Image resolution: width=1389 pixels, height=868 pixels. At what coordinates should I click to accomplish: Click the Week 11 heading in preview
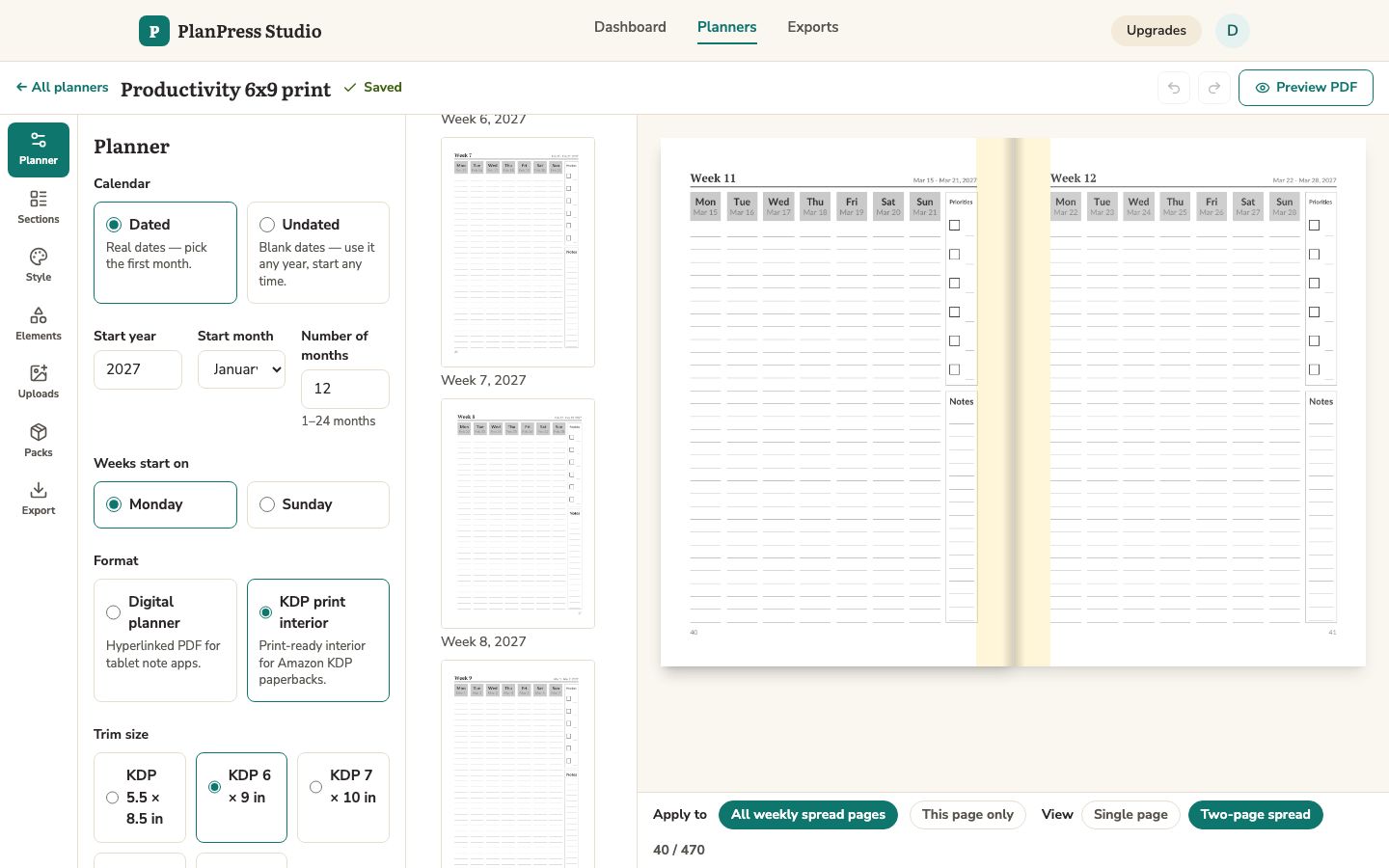pos(713,178)
